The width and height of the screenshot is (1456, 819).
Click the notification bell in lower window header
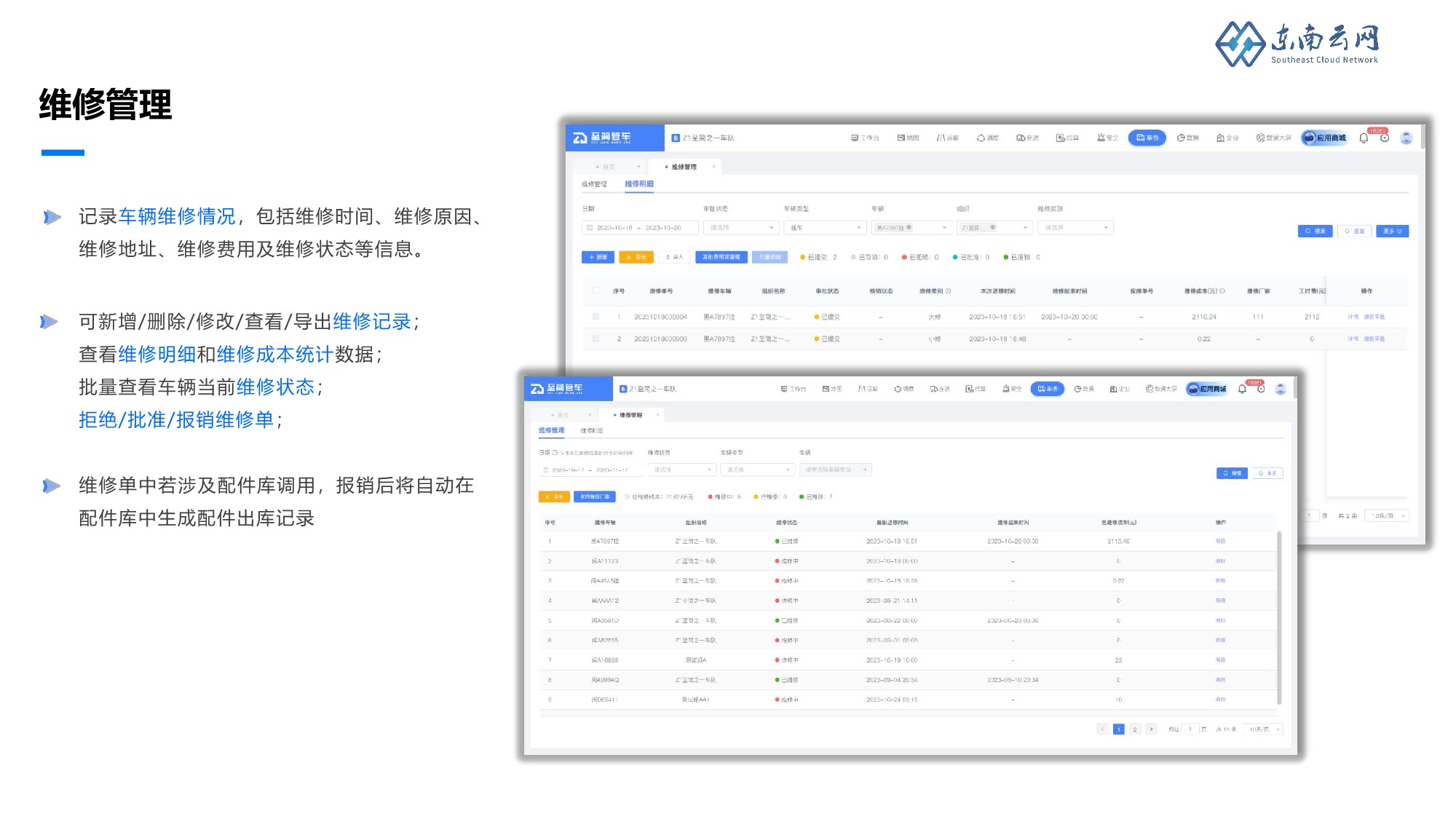[1242, 389]
